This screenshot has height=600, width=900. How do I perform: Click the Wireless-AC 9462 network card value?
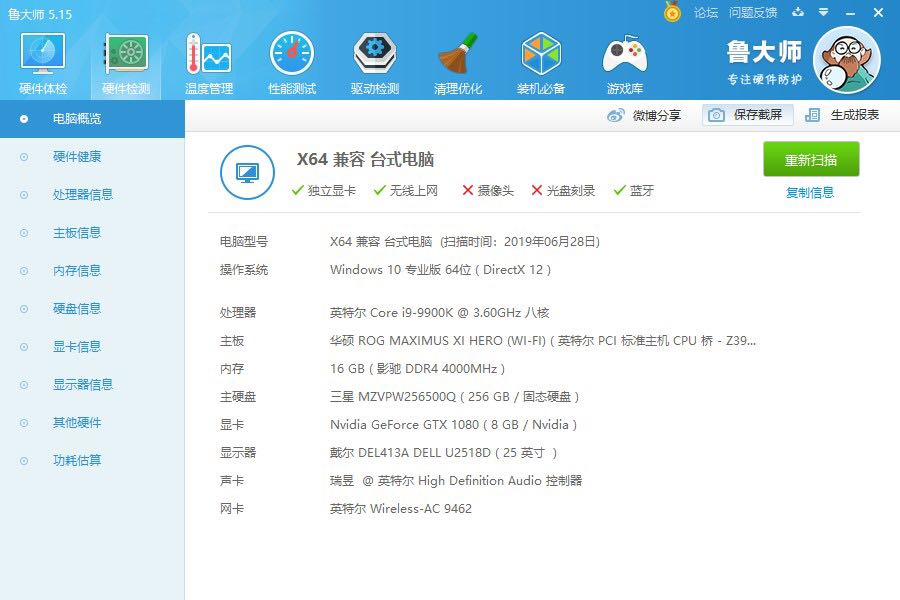[401, 509]
